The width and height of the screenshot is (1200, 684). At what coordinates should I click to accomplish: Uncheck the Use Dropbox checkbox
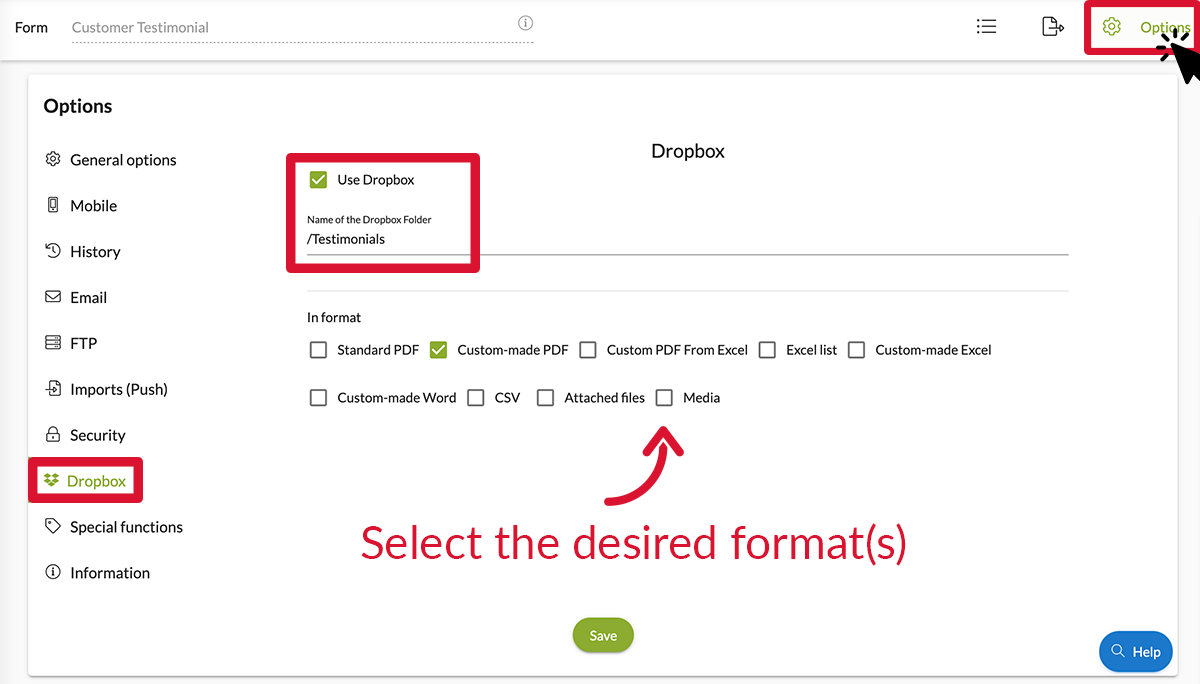click(319, 180)
